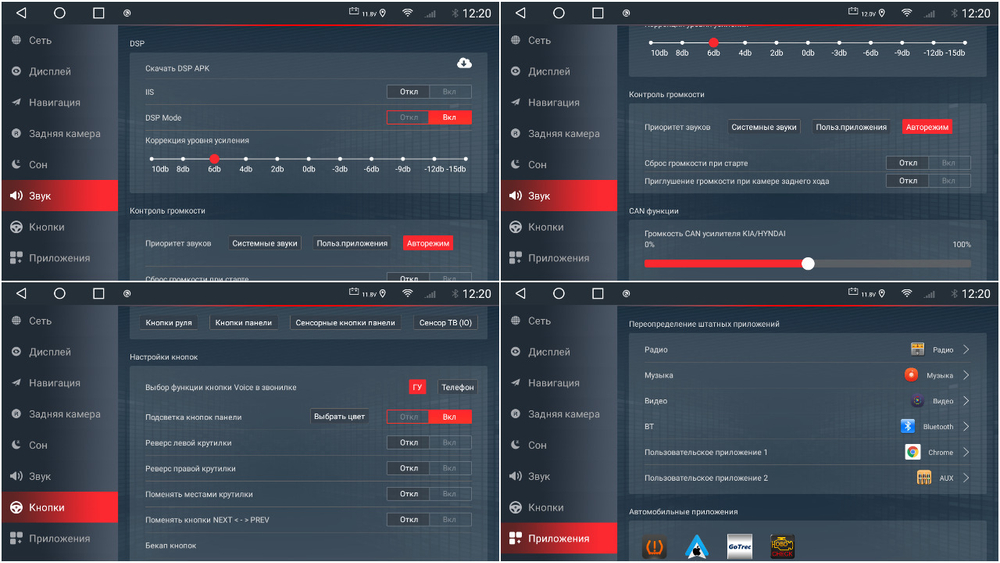This screenshot has height=563, width=1000.
Task: Tap the Chrome icon for user app 1
Action: (x=913, y=452)
